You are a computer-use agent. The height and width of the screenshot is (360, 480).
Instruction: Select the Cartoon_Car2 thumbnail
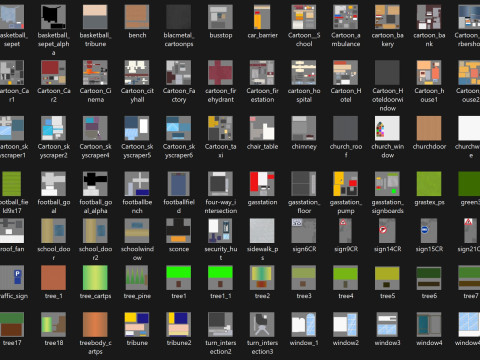54,72
